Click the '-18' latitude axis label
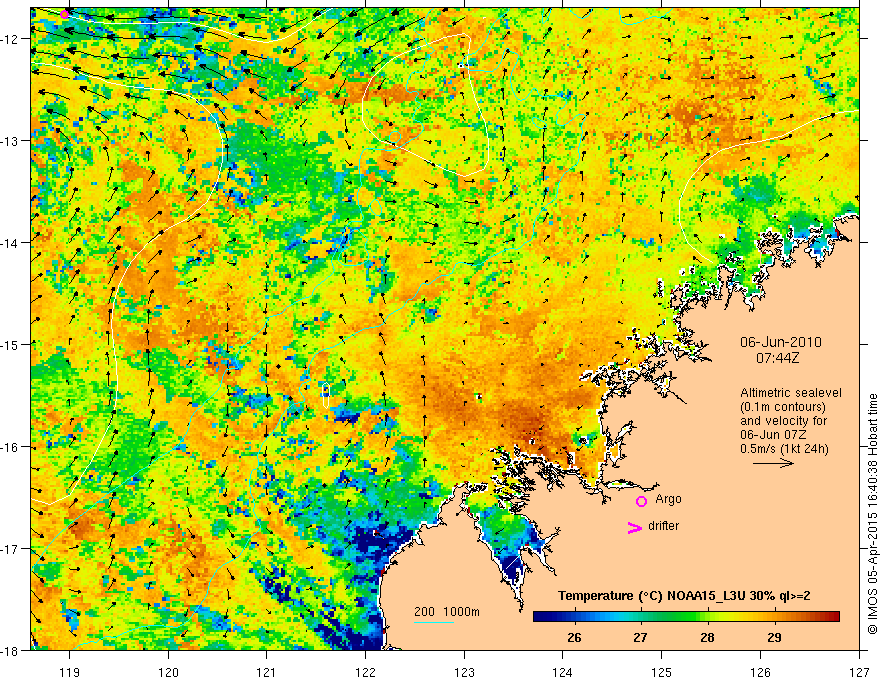The image size is (880, 680). pyautogui.click(x=12, y=650)
